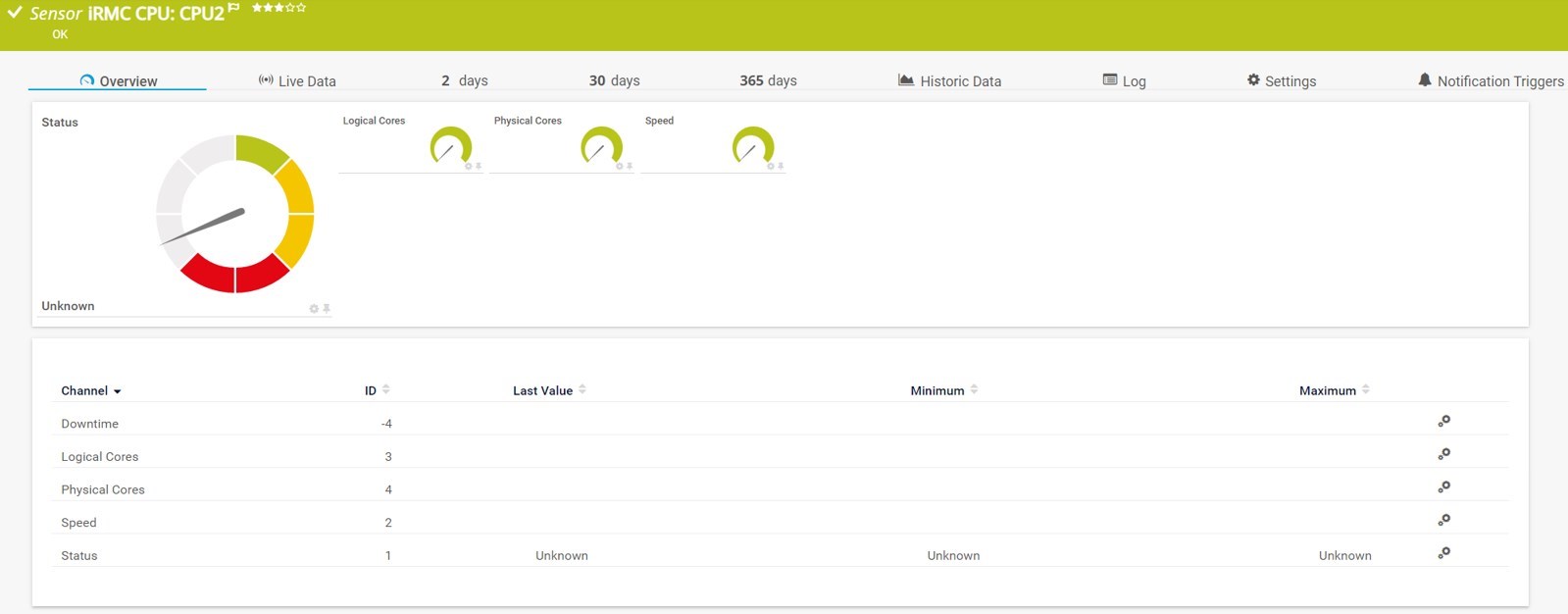Open channel settings for Downtime row
Viewport: 1568px width, 614px height.
click(x=1443, y=422)
